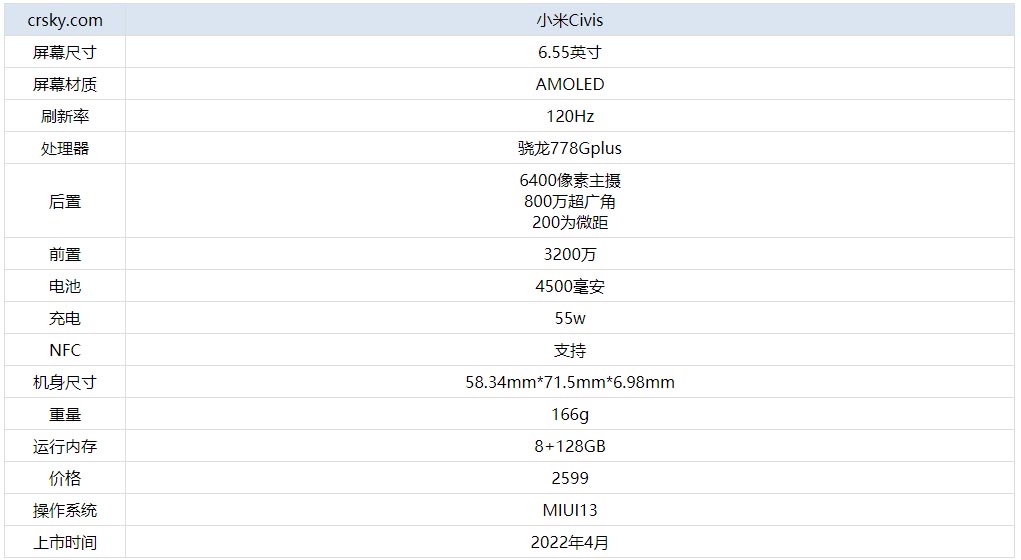Screen dimensions: 1021x560
Task: Click the 8+128GB memory value
Action: point(570,446)
